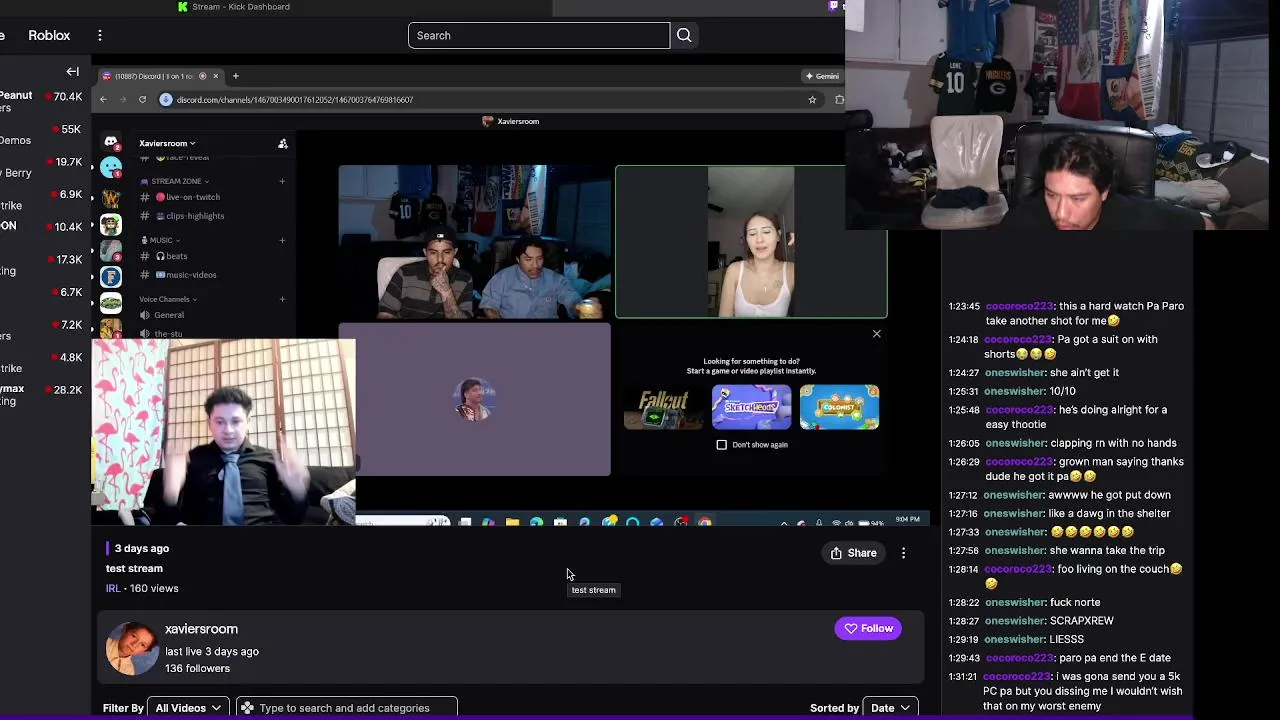Add a channel under Voice Channels
The width and height of the screenshot is (1280, 720).
(x=282, y=299)
